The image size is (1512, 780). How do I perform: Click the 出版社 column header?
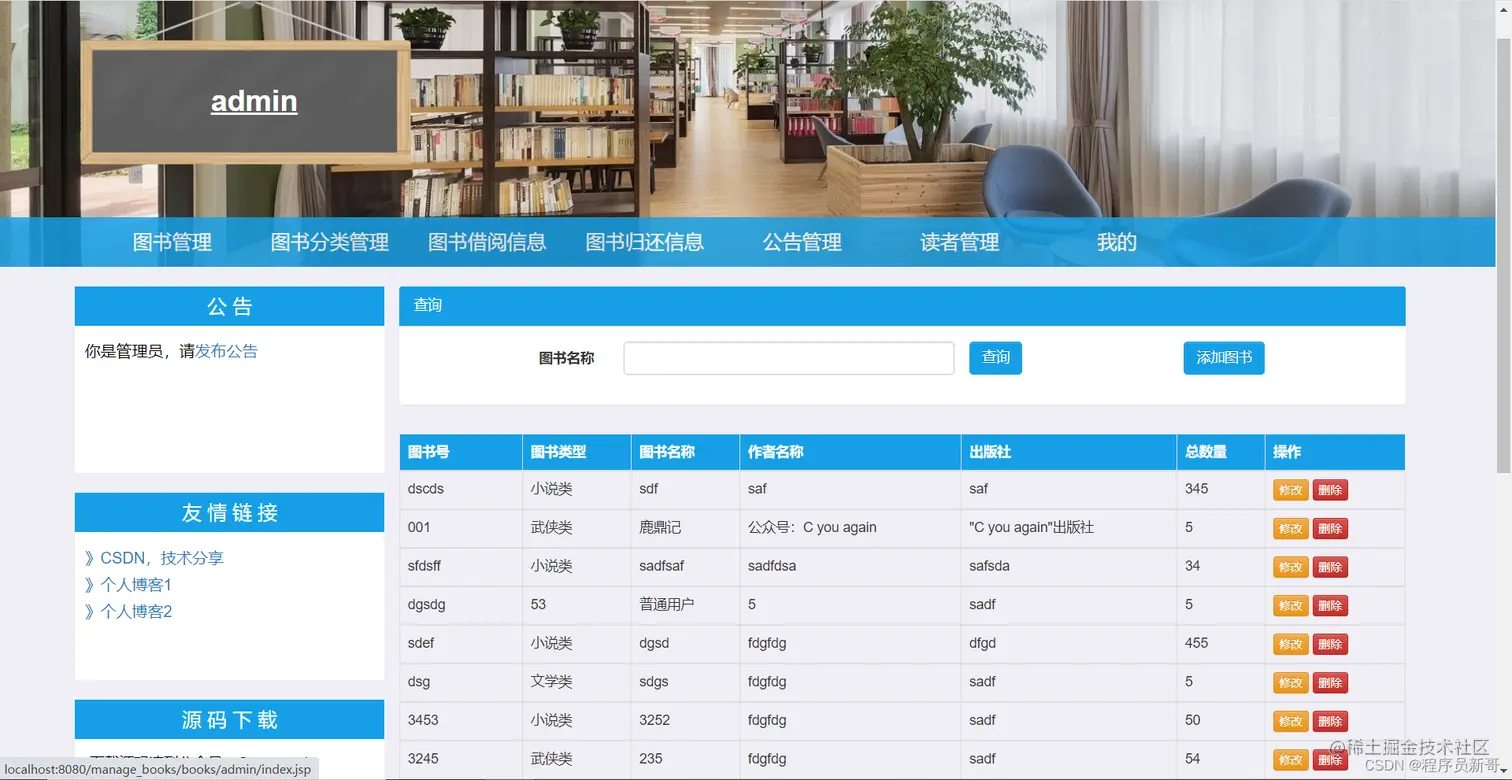coord(1069,452)
